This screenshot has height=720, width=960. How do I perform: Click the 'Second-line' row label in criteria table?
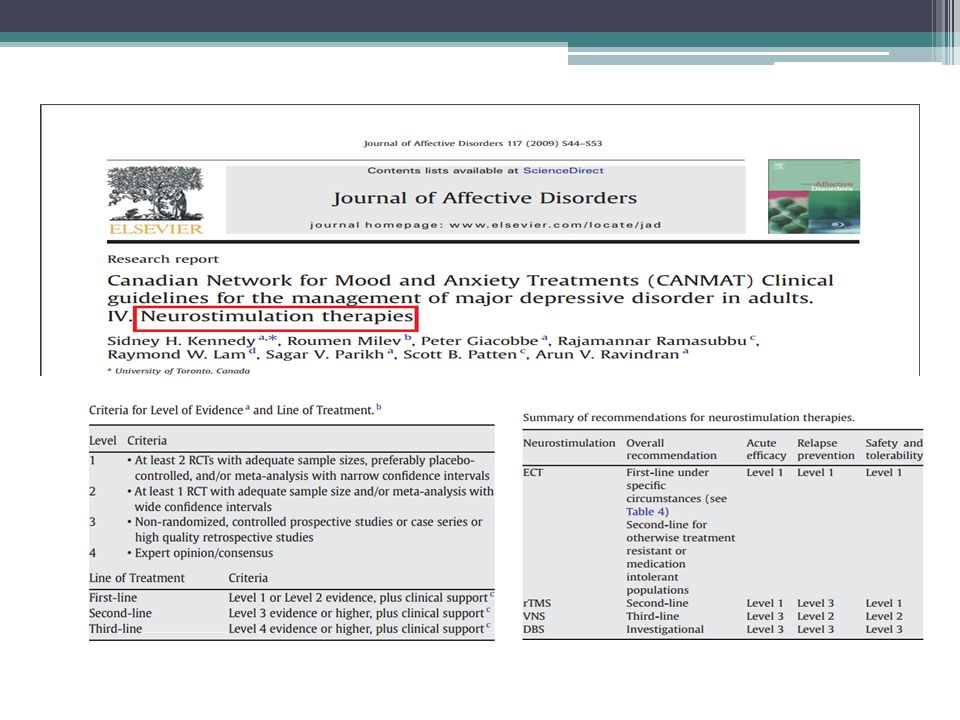click(120, 613)
